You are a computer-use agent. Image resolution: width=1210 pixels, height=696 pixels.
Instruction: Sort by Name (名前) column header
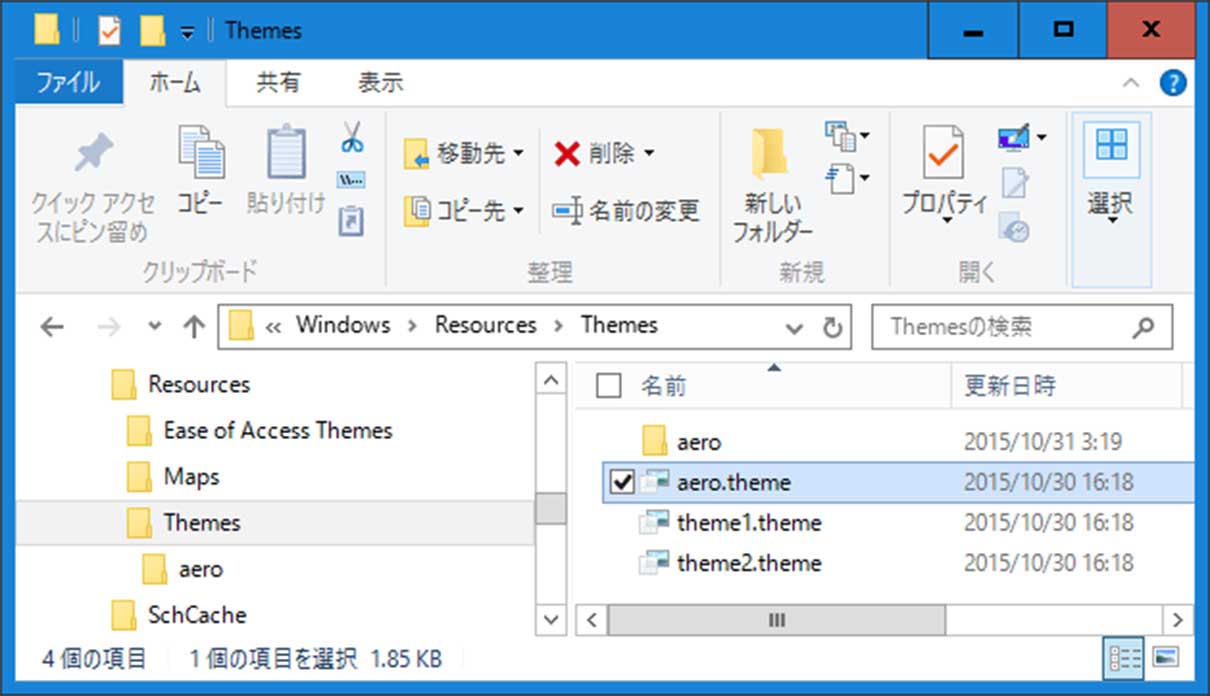click(x=664, y=385)
